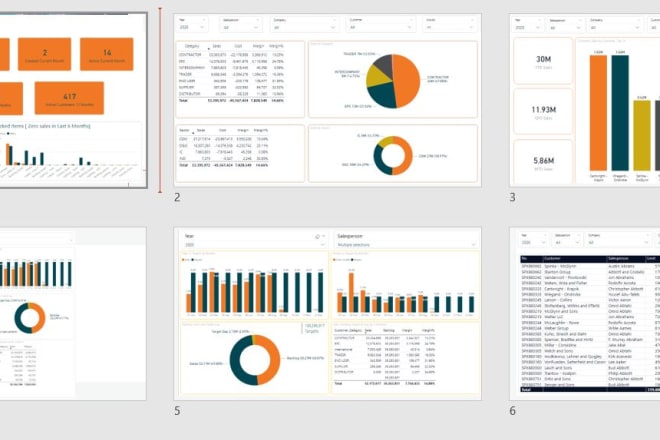
Task: Select the partly visible slide left of slide 5
Action: coord(73,314)
